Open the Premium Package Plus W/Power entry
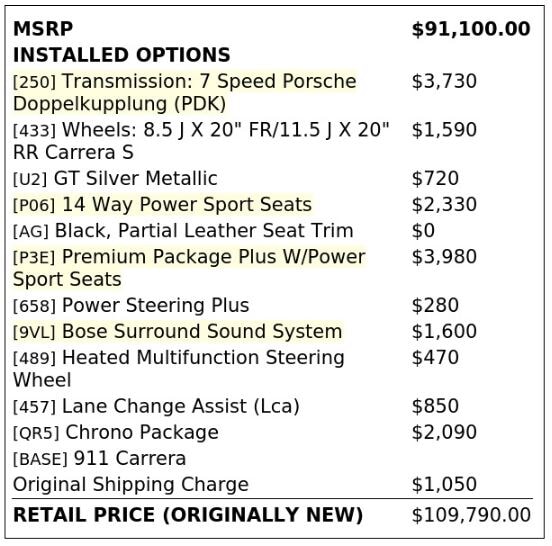This screenshot has height=546, width=552. point(189,268)
